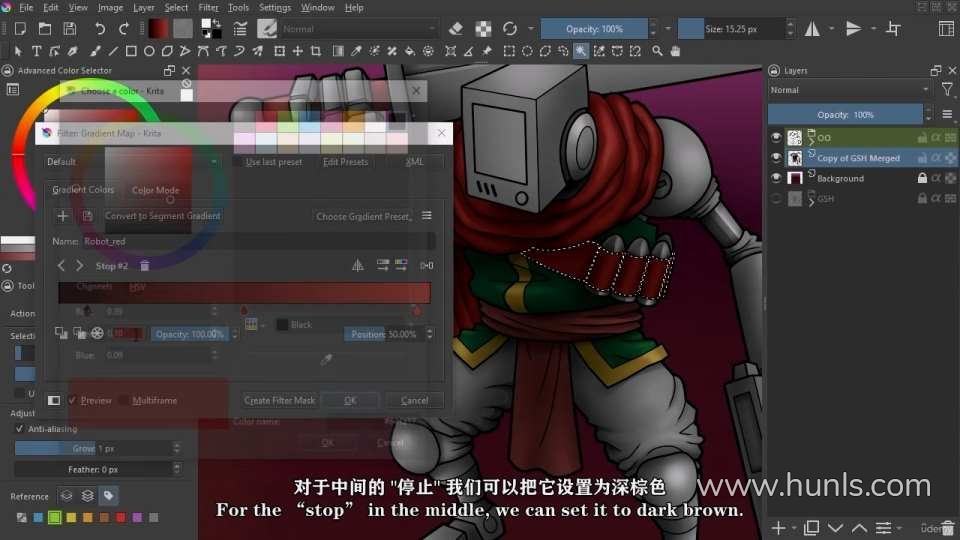This screenshot has height=540, width=960.
Task: Open the Default filter preset dropdown
Action: (x=133, y=162)
